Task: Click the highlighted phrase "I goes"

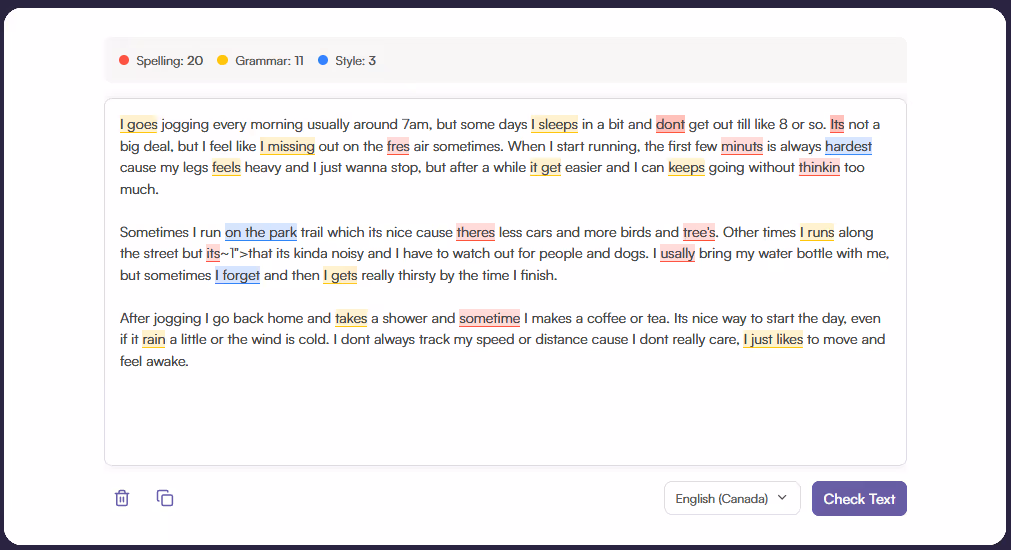Action: tap(139, 124)
